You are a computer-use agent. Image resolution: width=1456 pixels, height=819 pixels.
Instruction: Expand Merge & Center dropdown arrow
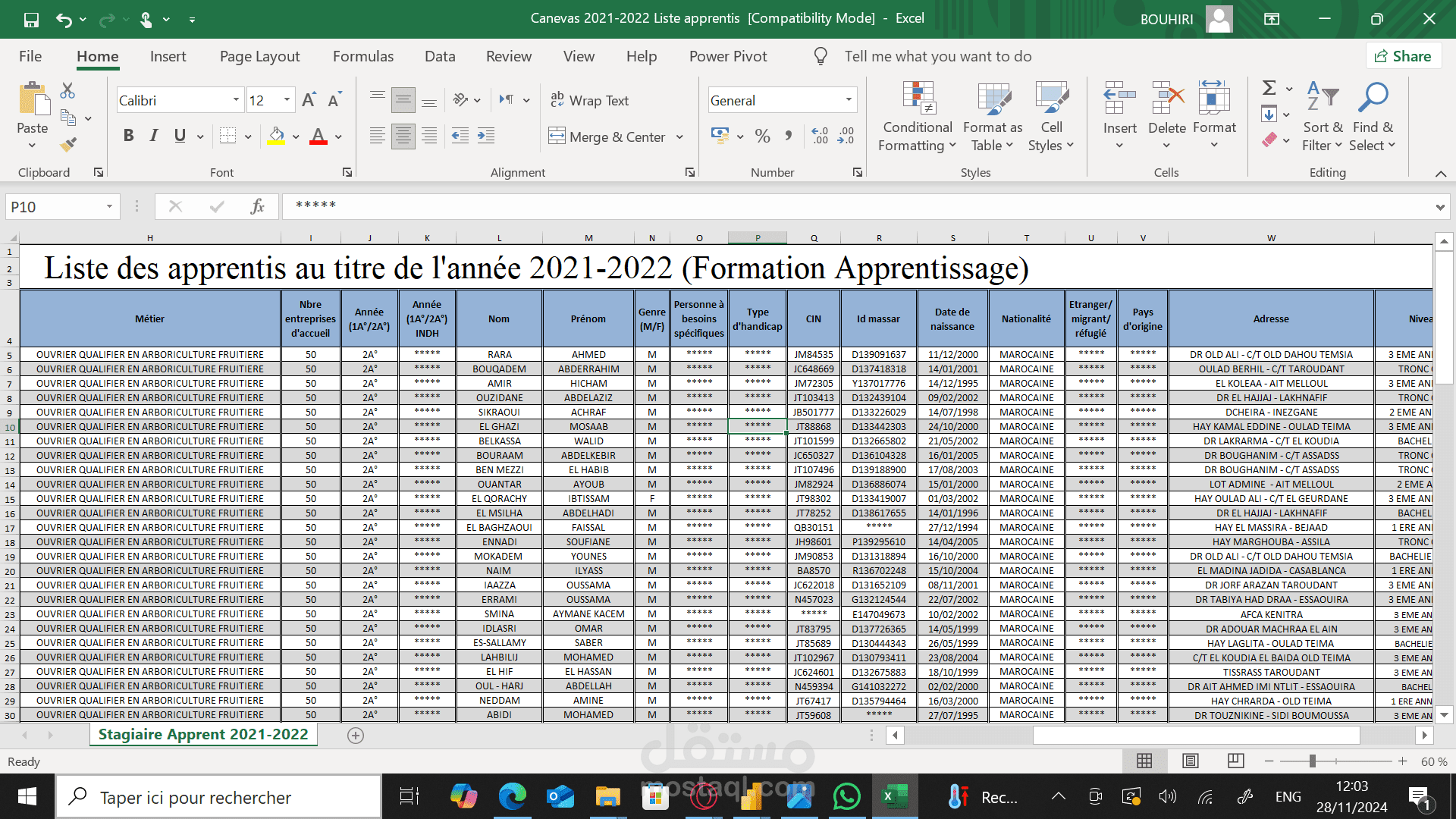[679, 137]
